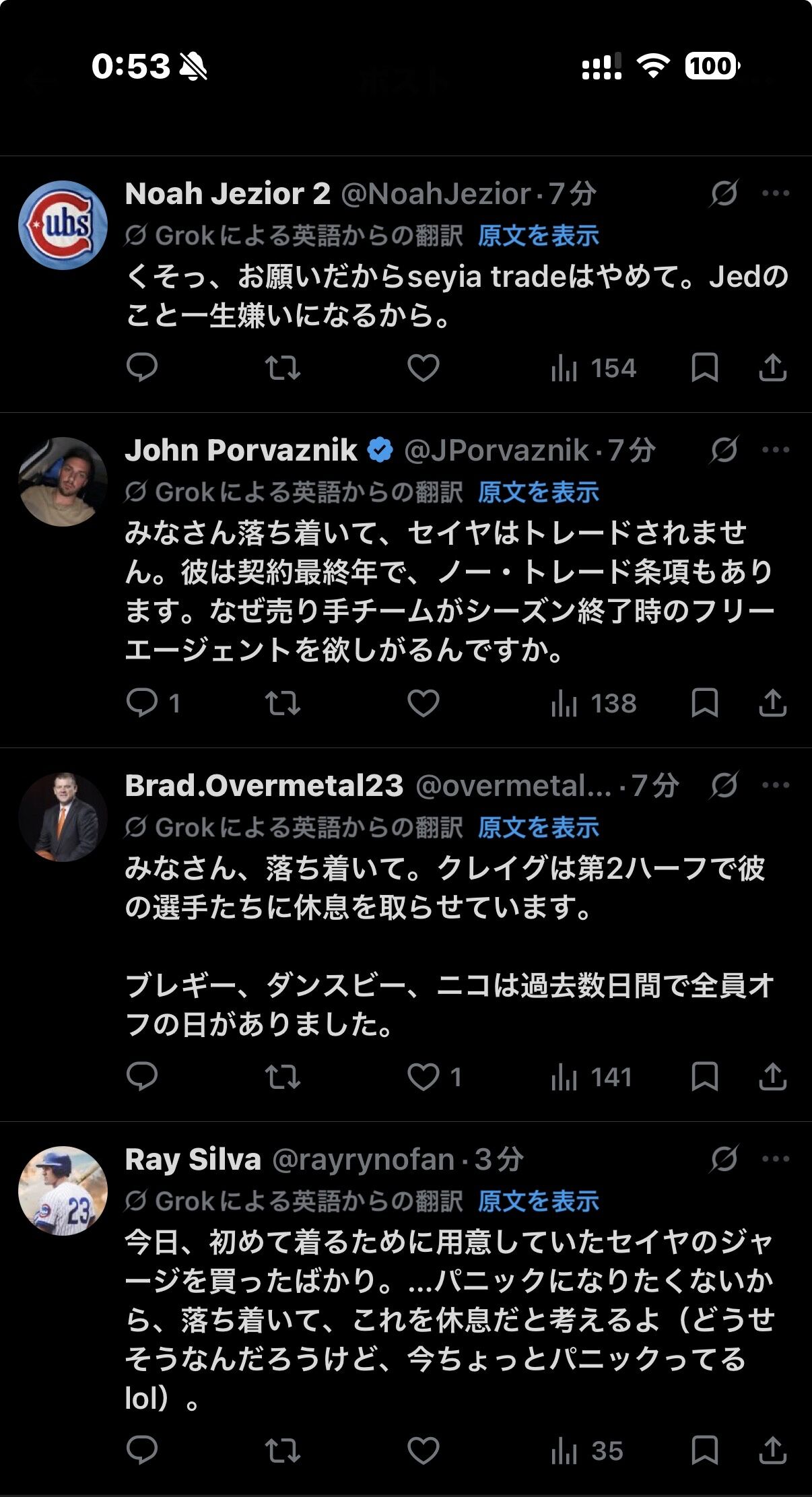This screenshot has height=1497, width=812.
Task: Reply to Noah Jezior 2's tweet
Action: point(141,368)
